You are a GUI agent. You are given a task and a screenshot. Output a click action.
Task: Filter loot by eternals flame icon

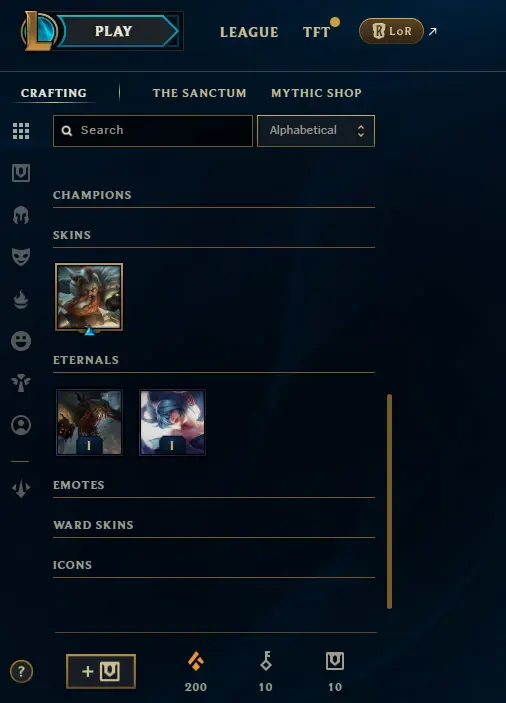[x=21, y=299]
